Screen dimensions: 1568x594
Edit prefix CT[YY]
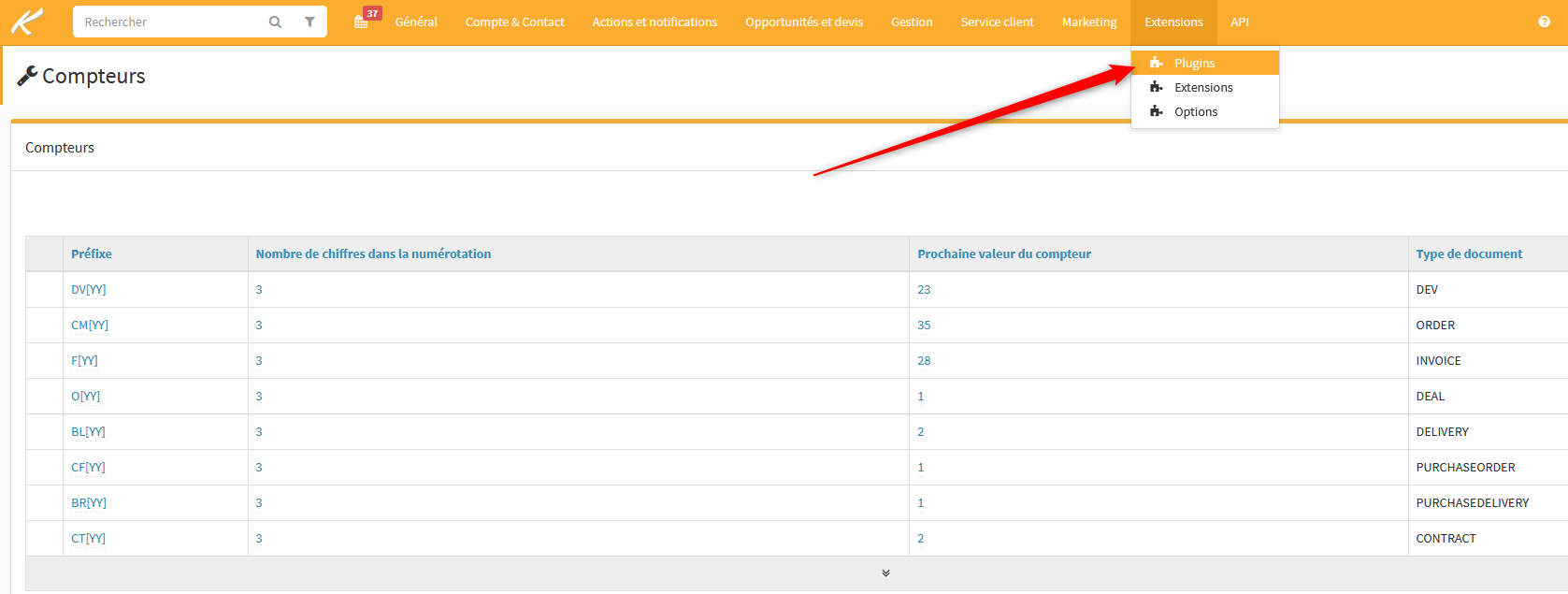click(x=88, y=538)
